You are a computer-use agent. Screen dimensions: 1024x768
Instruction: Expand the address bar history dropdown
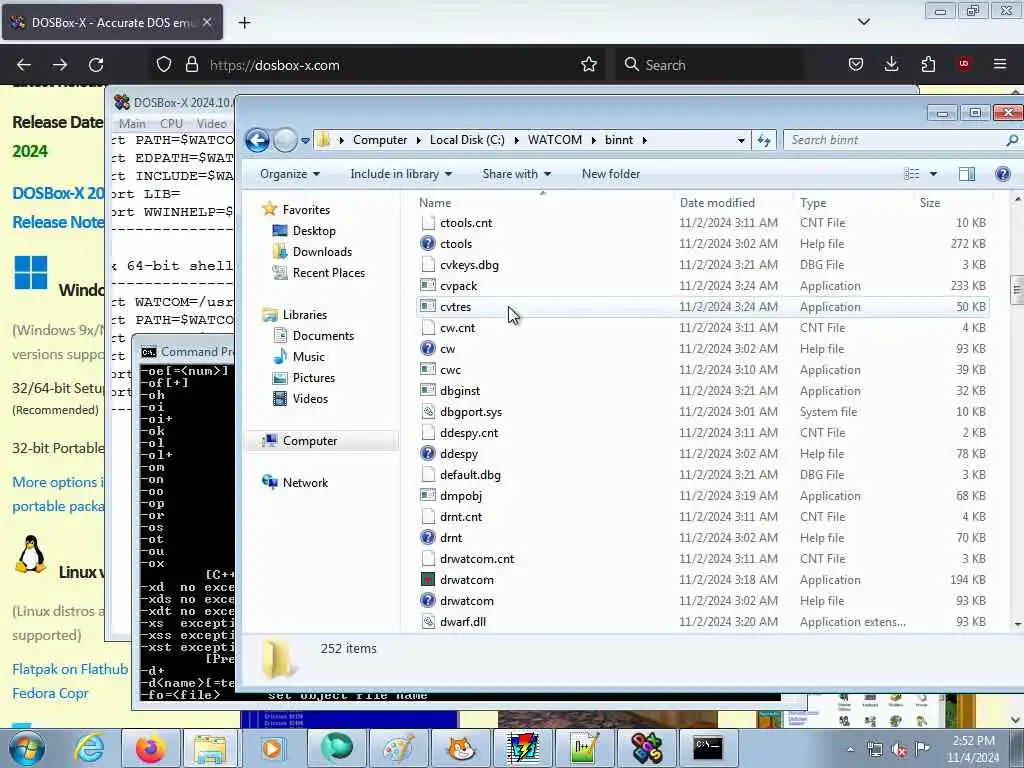[x=741, y=140]
